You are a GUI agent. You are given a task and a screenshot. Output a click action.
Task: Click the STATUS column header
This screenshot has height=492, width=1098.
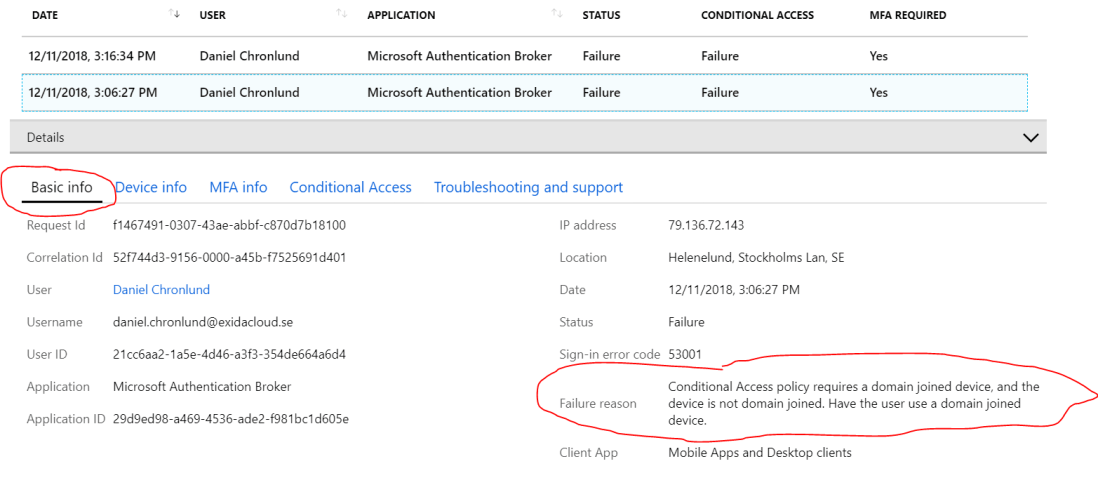click(601, 15)
